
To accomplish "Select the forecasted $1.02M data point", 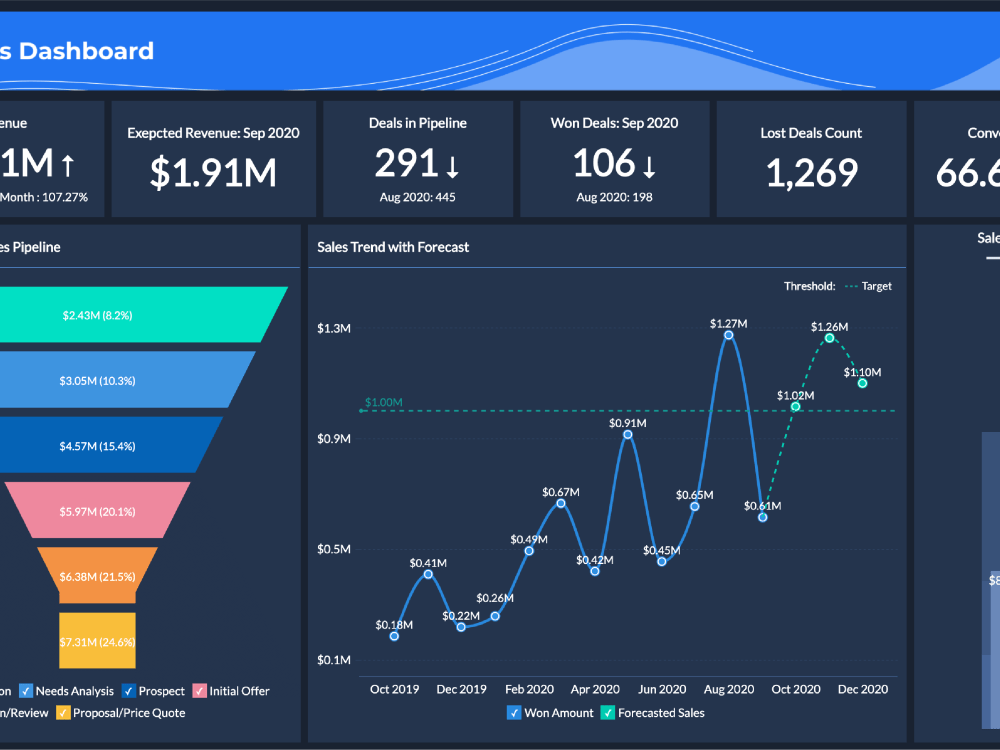I will tap(795, 406).
